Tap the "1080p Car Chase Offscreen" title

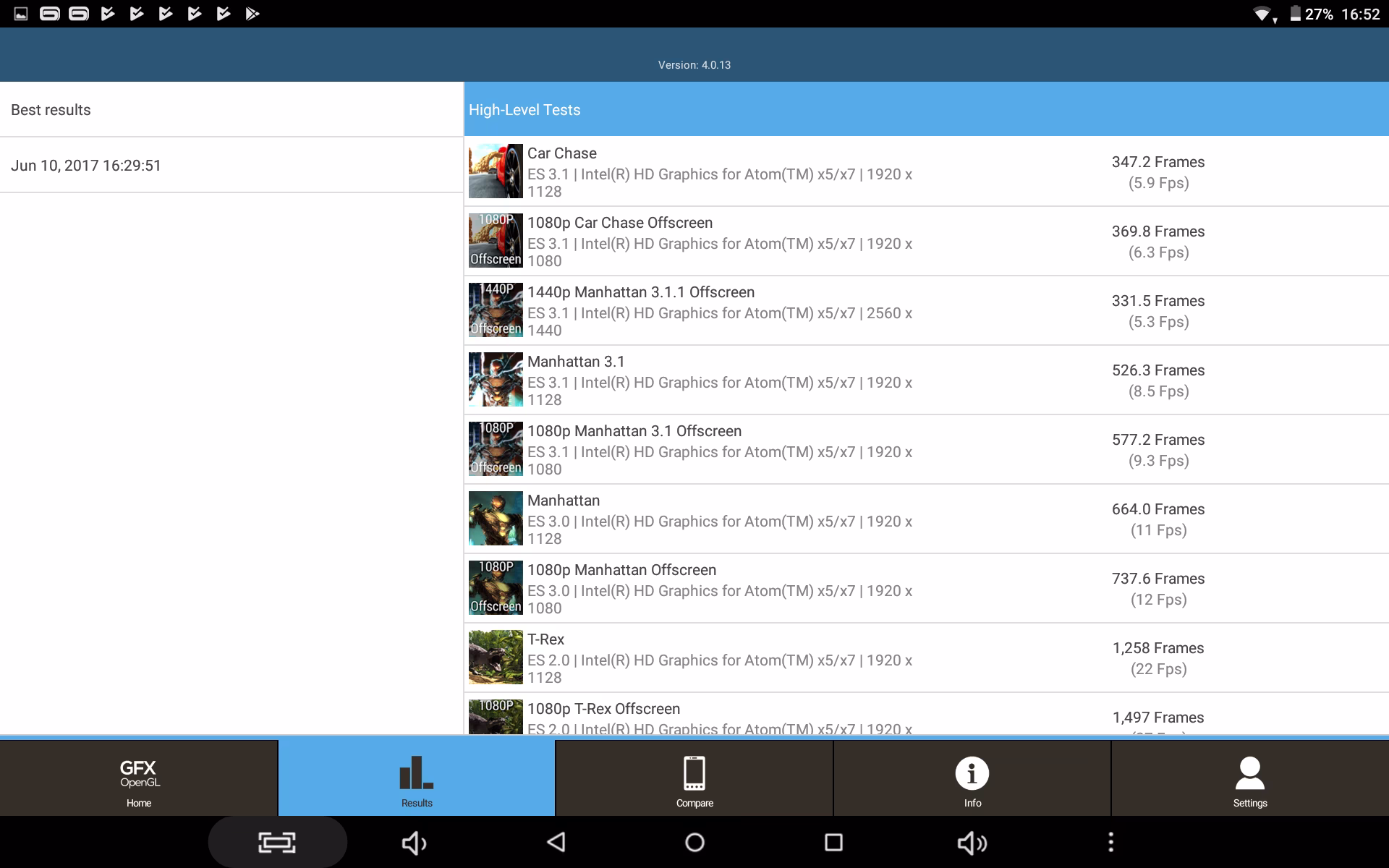620,223
